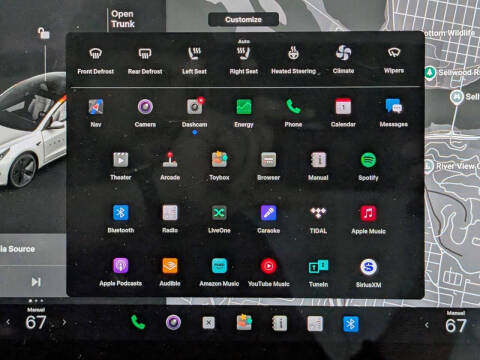
Task: Open Bluetooth from the bottom dock
Action: click(351, 324)
